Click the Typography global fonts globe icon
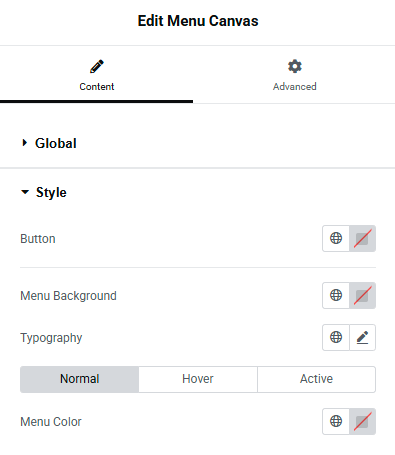The image size is (395, 455). [336, 337]
